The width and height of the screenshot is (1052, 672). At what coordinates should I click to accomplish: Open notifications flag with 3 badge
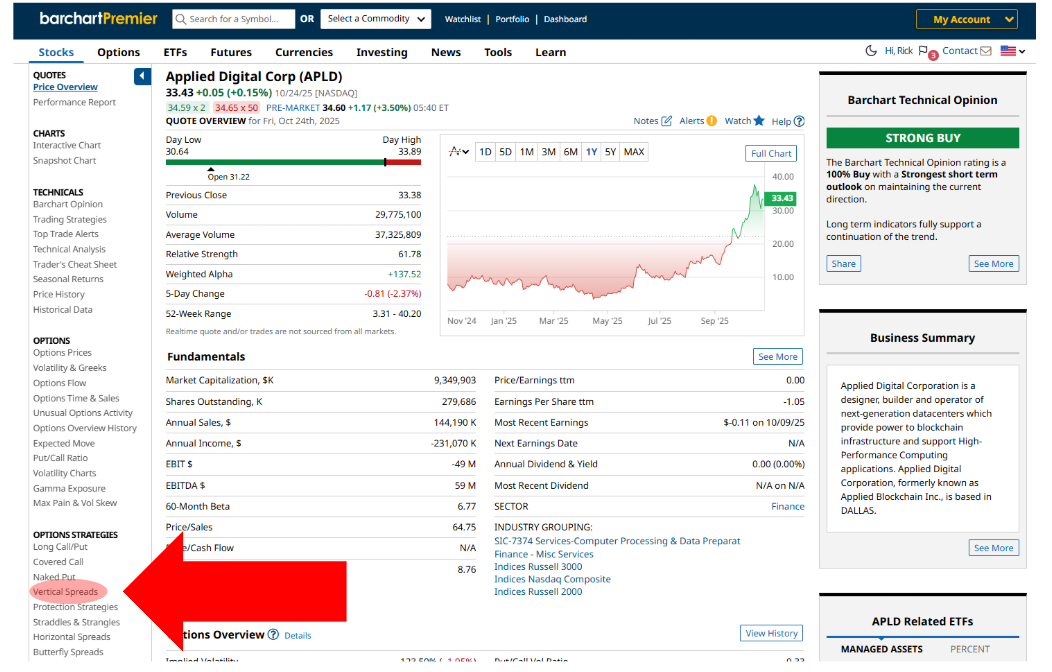click(x=923, y=52)
